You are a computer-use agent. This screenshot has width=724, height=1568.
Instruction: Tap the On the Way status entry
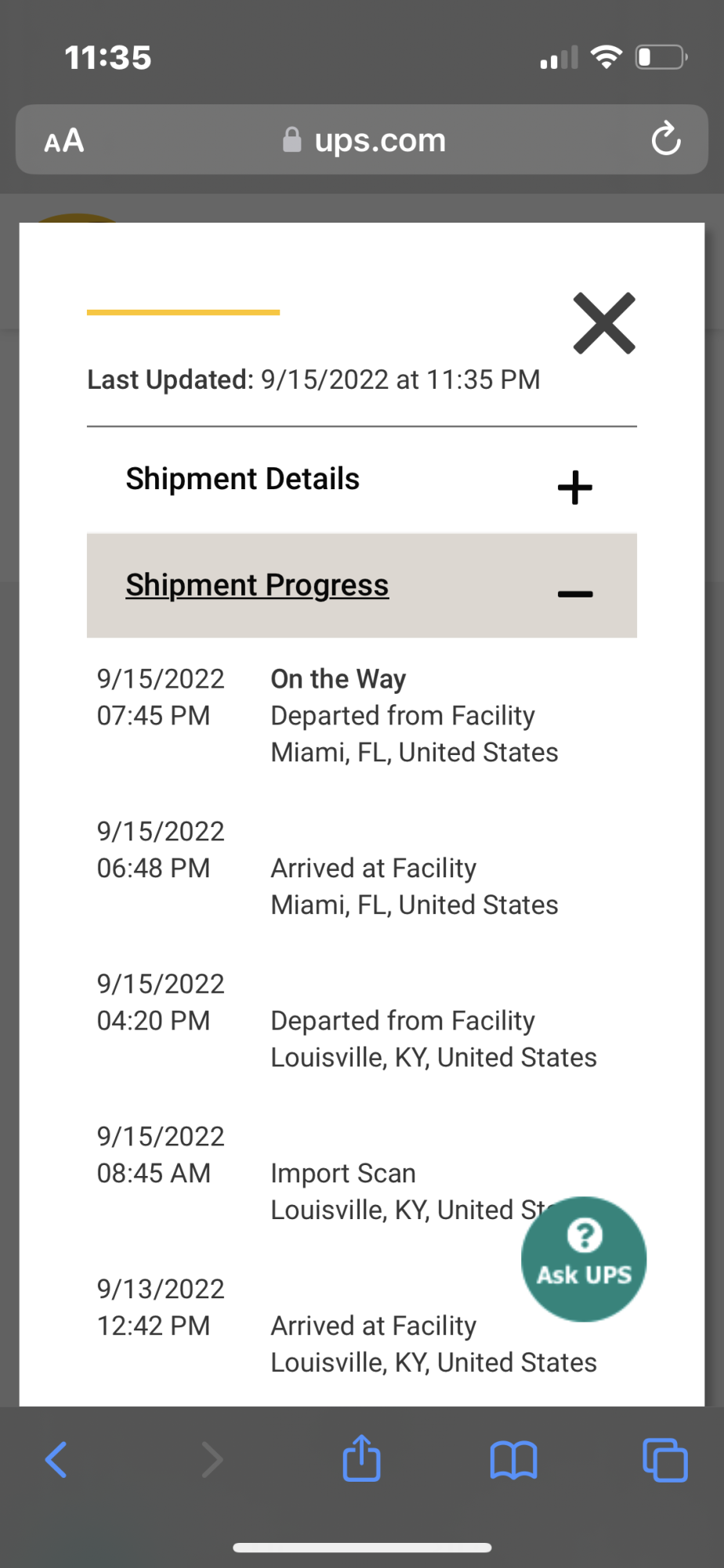pos(338,679)
